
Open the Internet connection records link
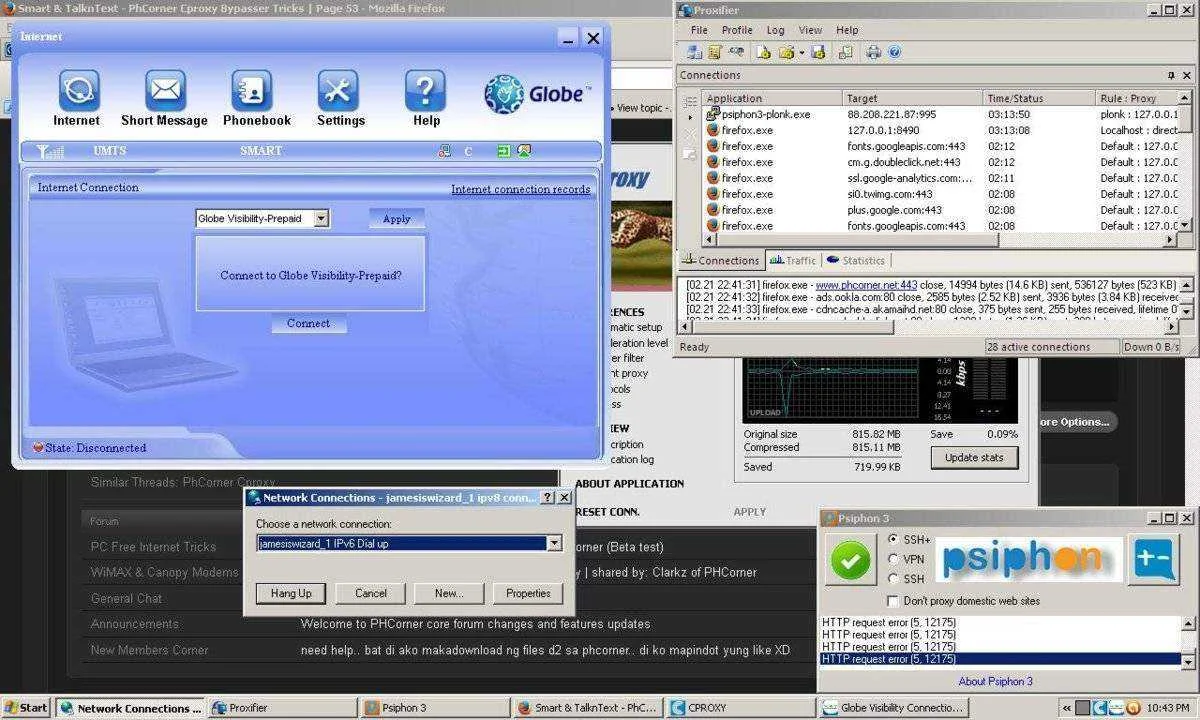pos(520,189)
